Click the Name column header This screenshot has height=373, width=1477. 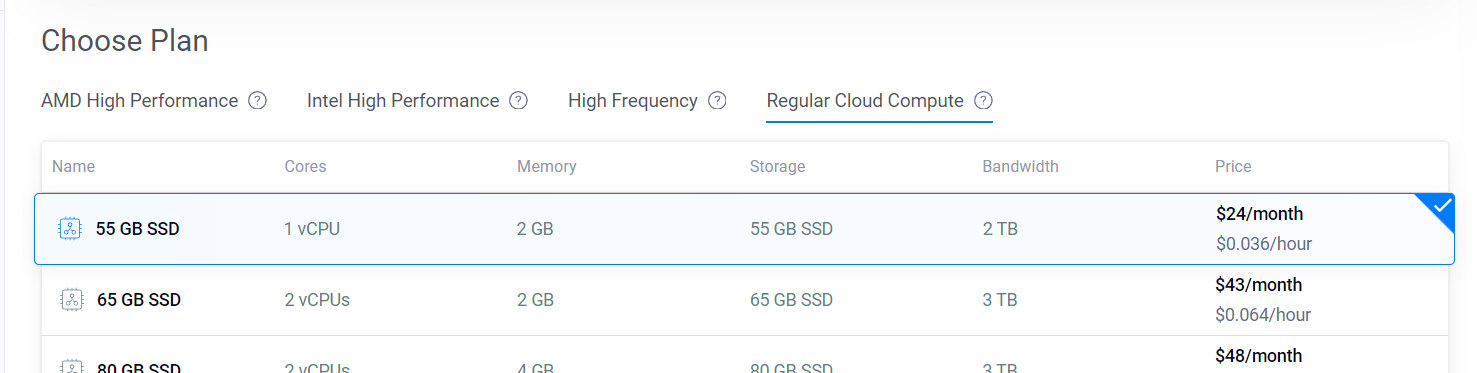pyautogui.click(x=73, y=166)
